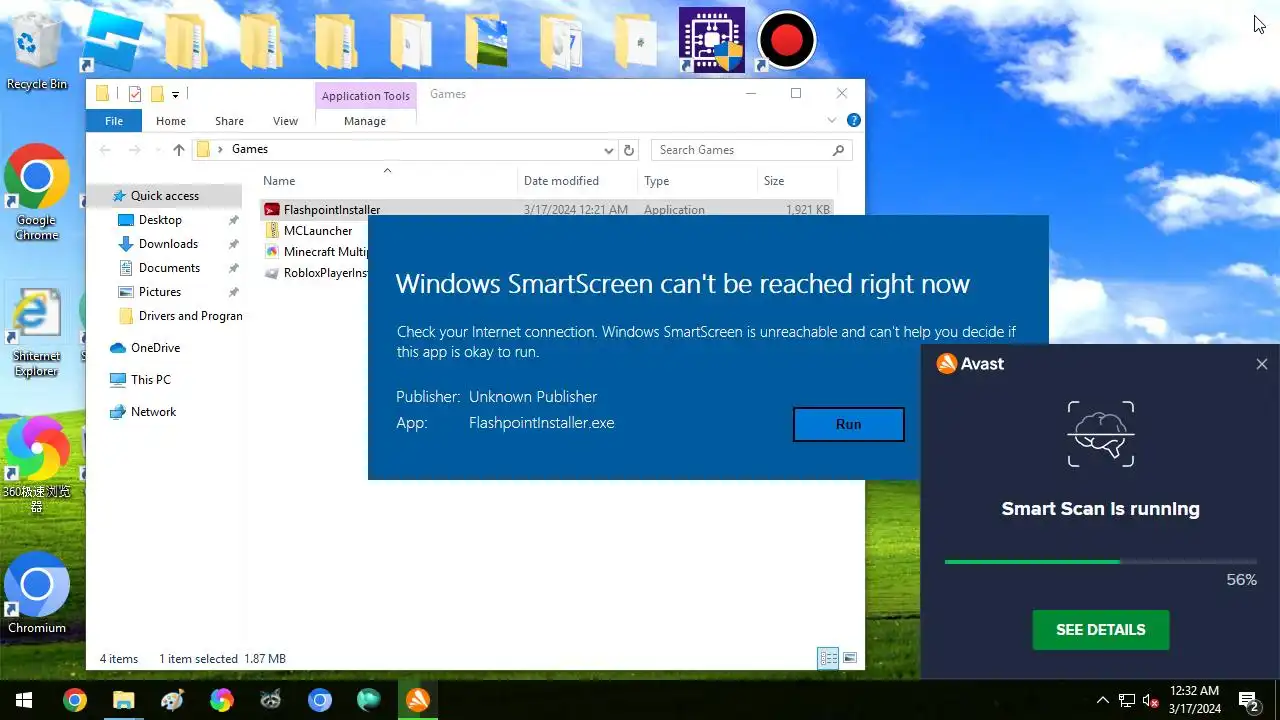Open Customize Quick Access Toolbar dropdown
Image resolution: width=1280 pixels, height=720 pixels.
point(175,94)
